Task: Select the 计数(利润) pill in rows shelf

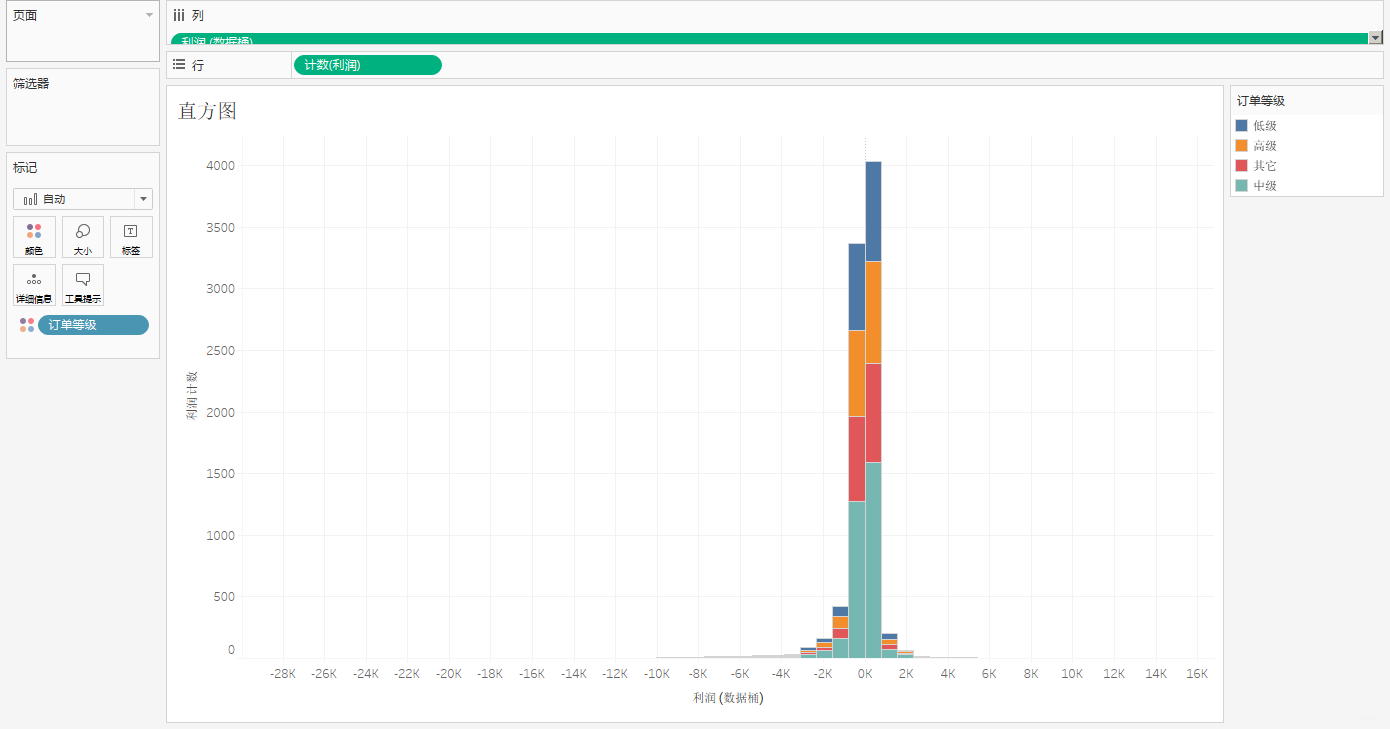Action: 367,65
